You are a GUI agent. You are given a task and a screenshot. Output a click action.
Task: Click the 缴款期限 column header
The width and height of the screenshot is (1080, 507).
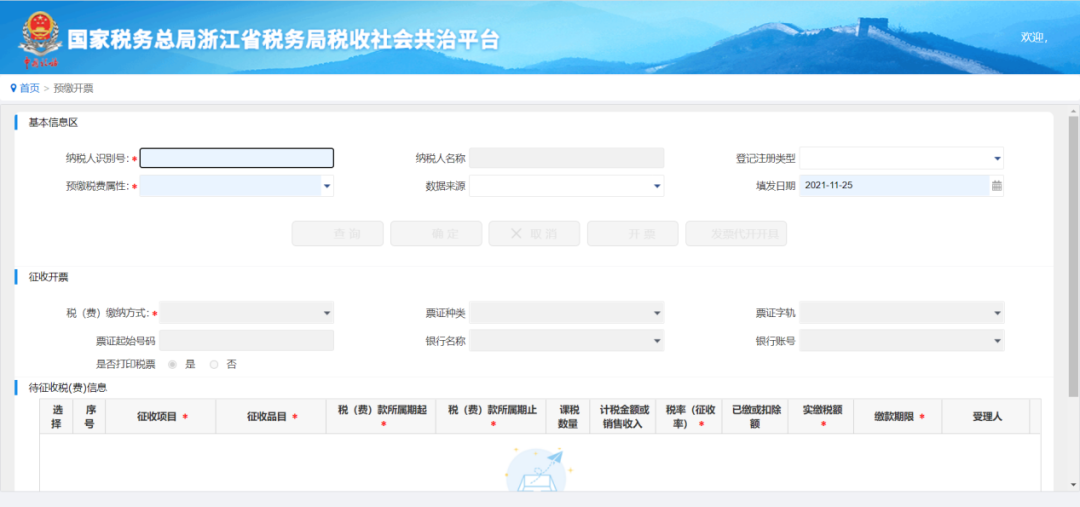(898, 416)
